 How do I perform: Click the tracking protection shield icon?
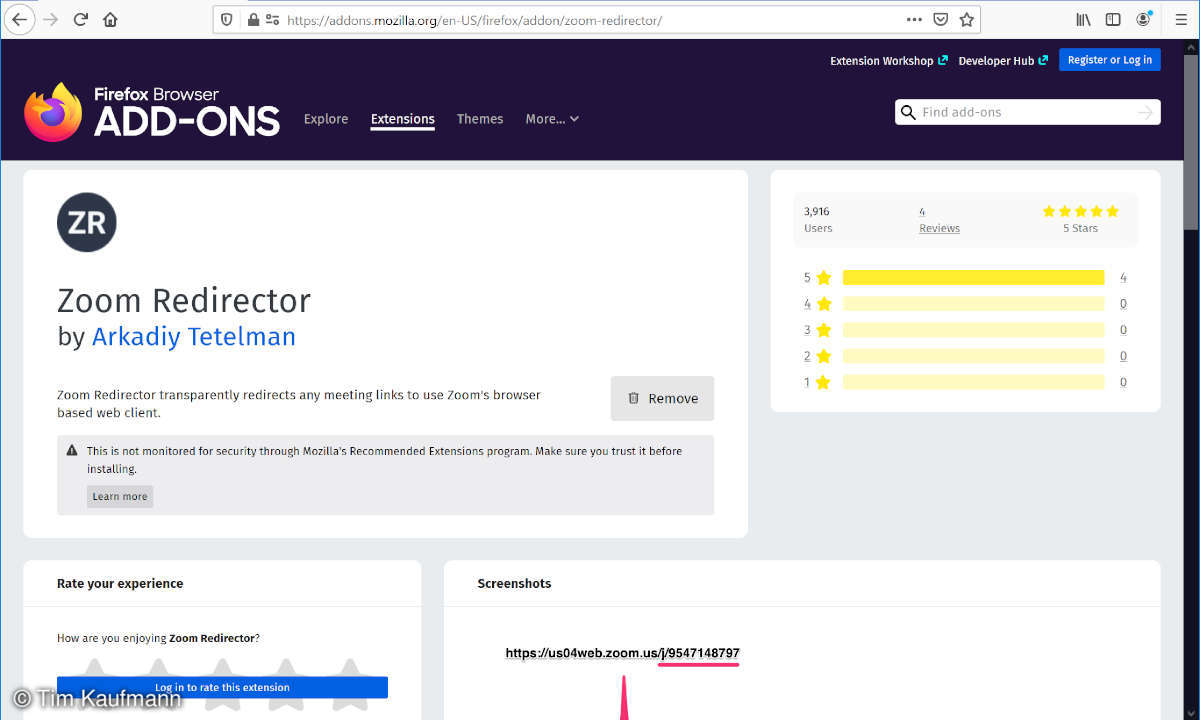(x=227, y=19)
